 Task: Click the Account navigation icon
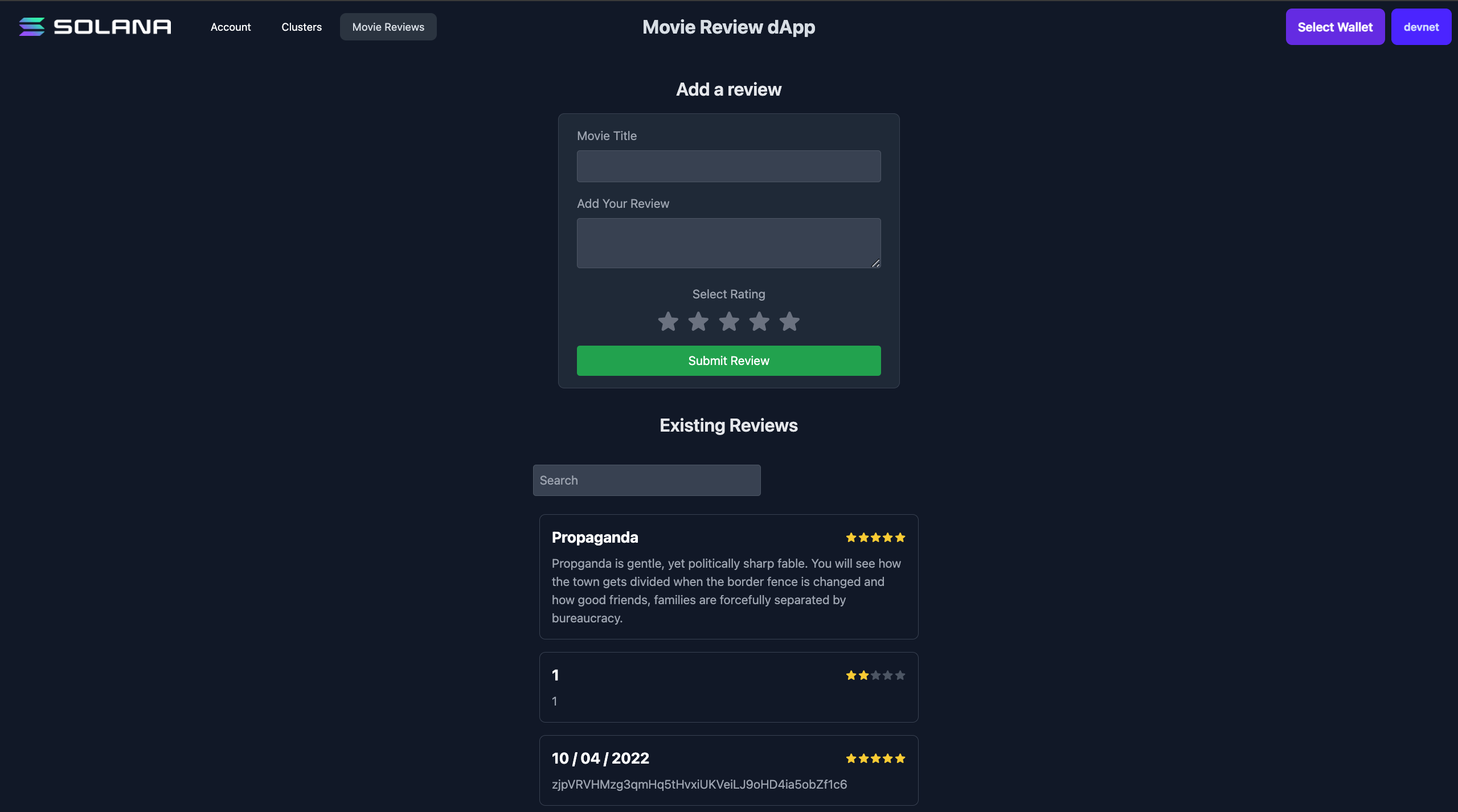pos(230,26)
